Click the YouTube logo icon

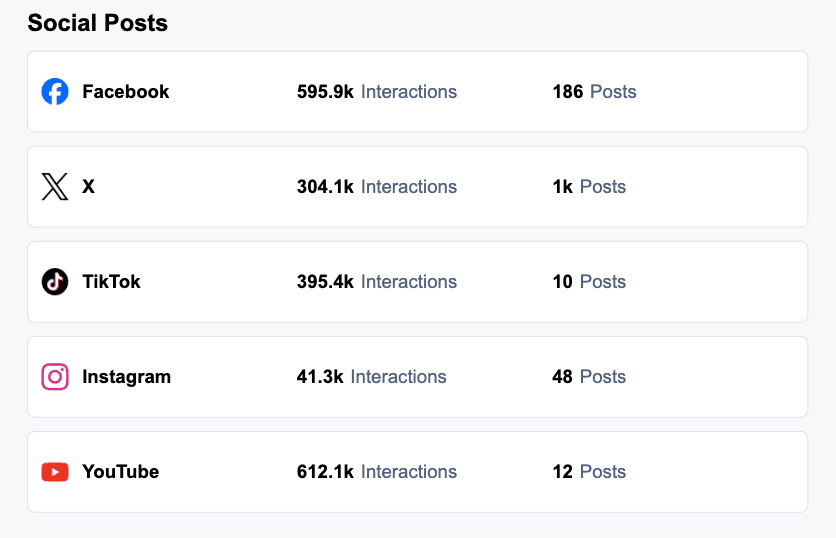click(55, 472)
